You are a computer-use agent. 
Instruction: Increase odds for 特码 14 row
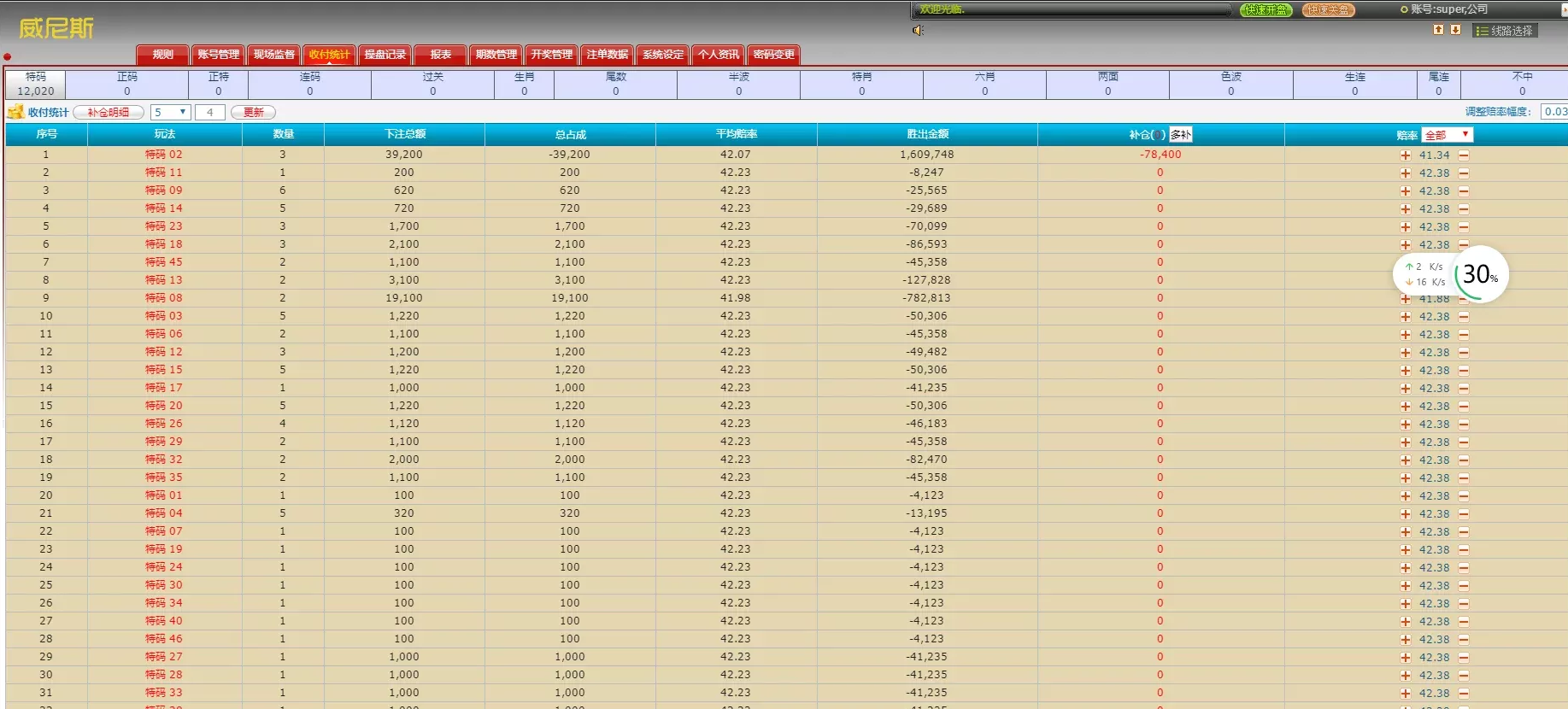click(x=1406, y=209)
